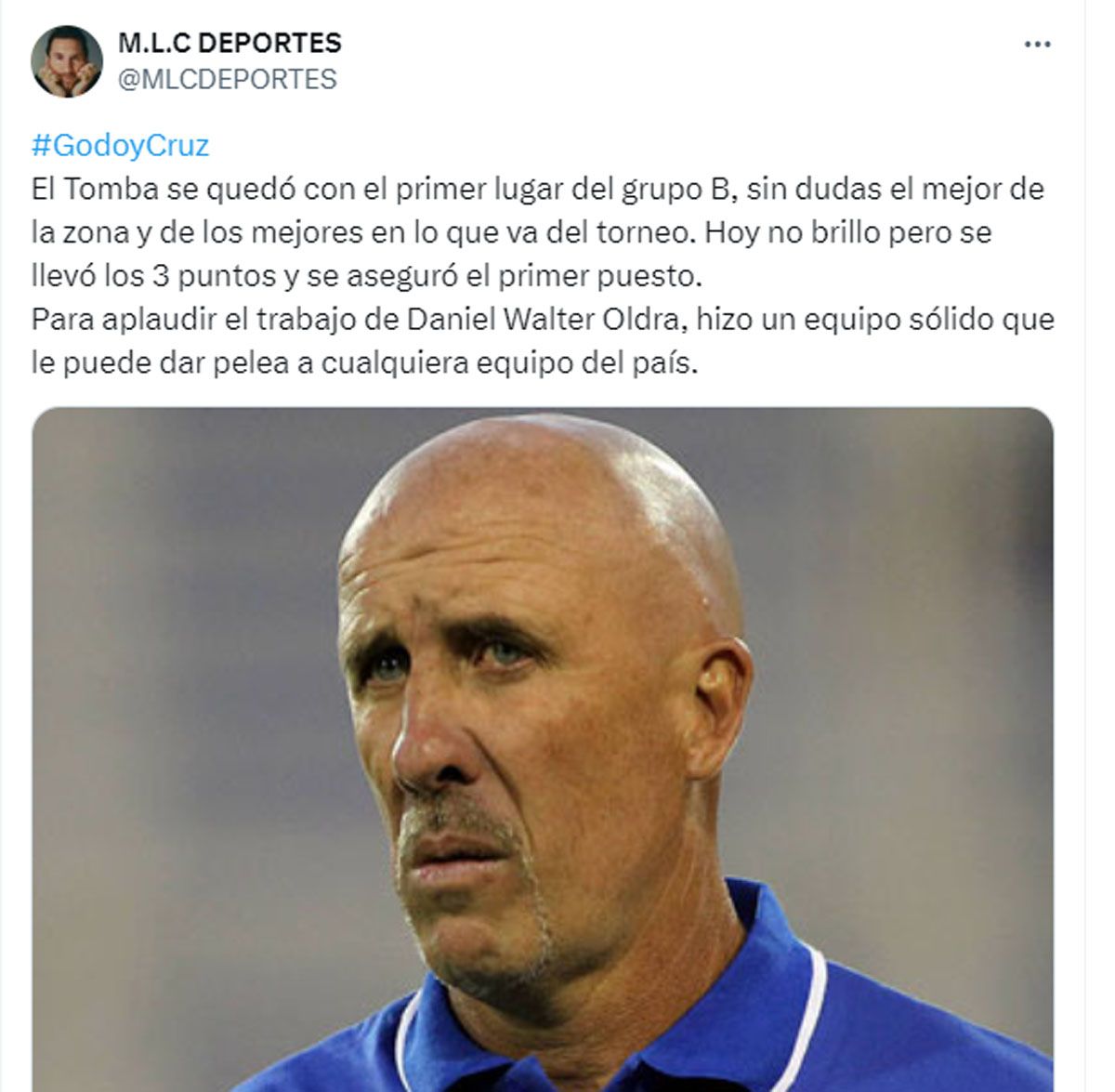Click the tweet line starting 'El Tomba se quedó'
Image resolution: width=1115 pixels, height=1092 pixels.
[x=538, y=189]
